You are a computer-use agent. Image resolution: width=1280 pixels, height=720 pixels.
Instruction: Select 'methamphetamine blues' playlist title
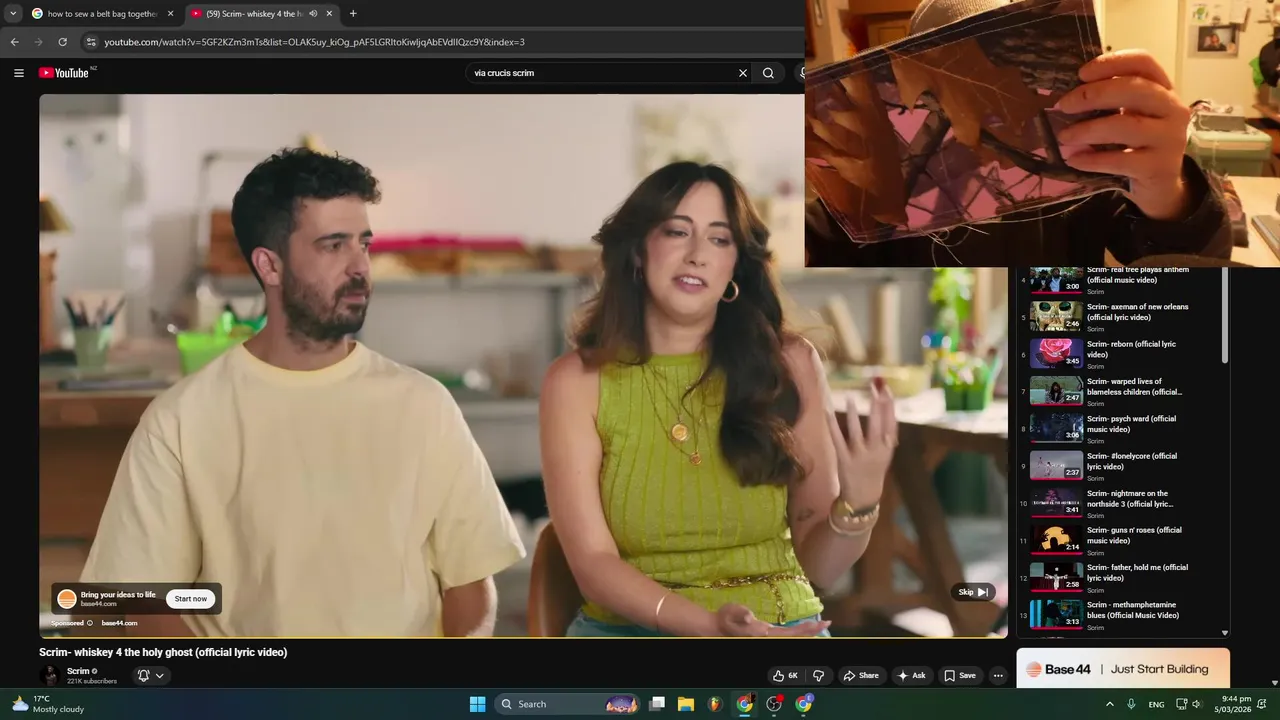click(x=1133, y=610)
